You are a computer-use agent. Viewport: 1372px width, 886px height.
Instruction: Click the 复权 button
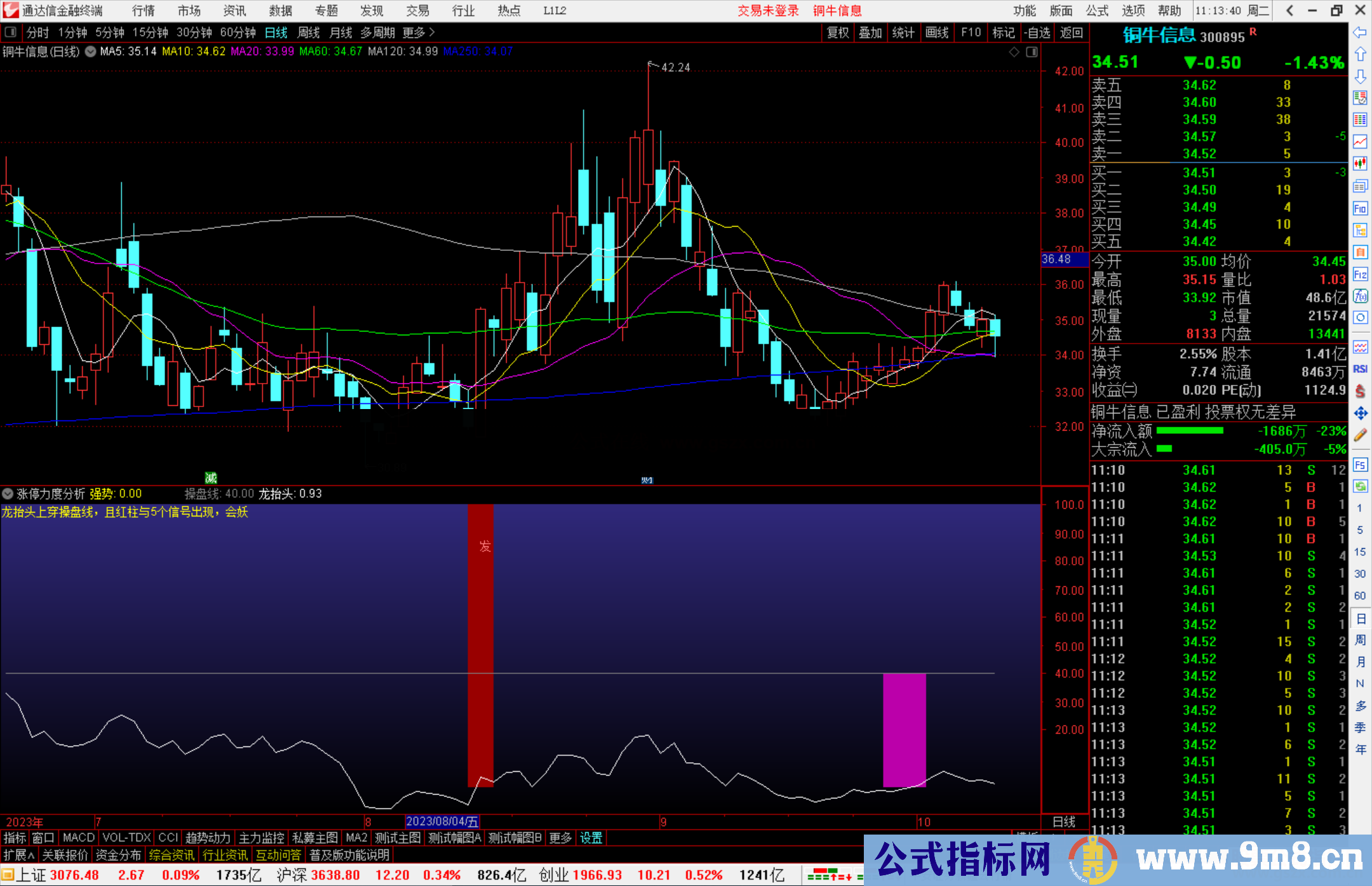(838, 32)
